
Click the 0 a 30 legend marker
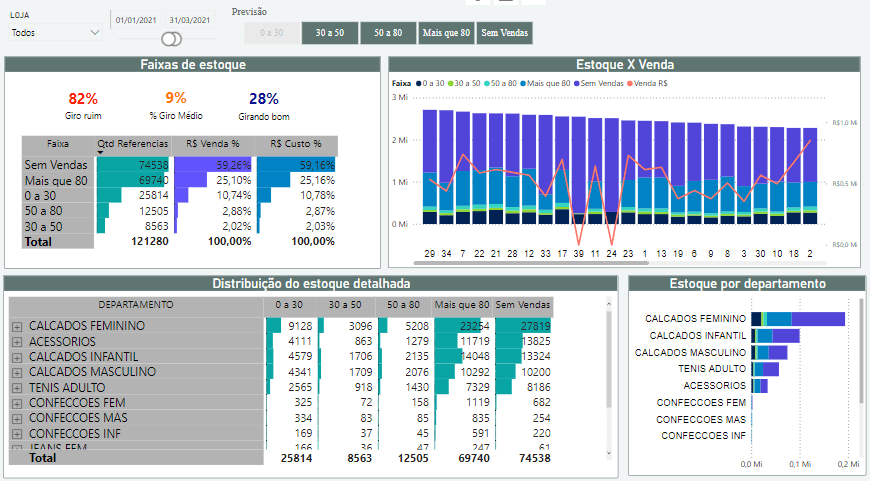point(418,84)
